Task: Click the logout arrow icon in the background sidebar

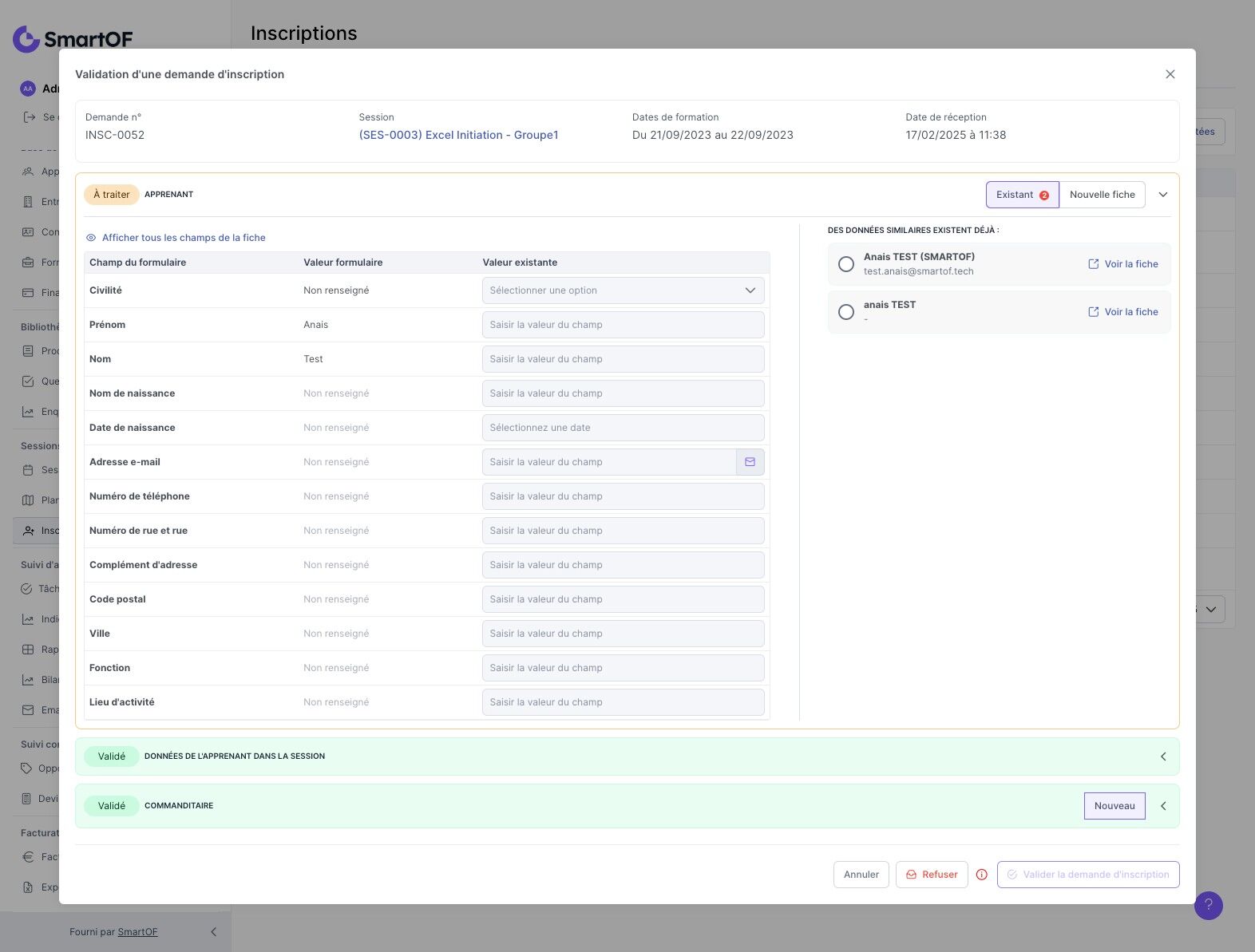Action: [30, 117]
